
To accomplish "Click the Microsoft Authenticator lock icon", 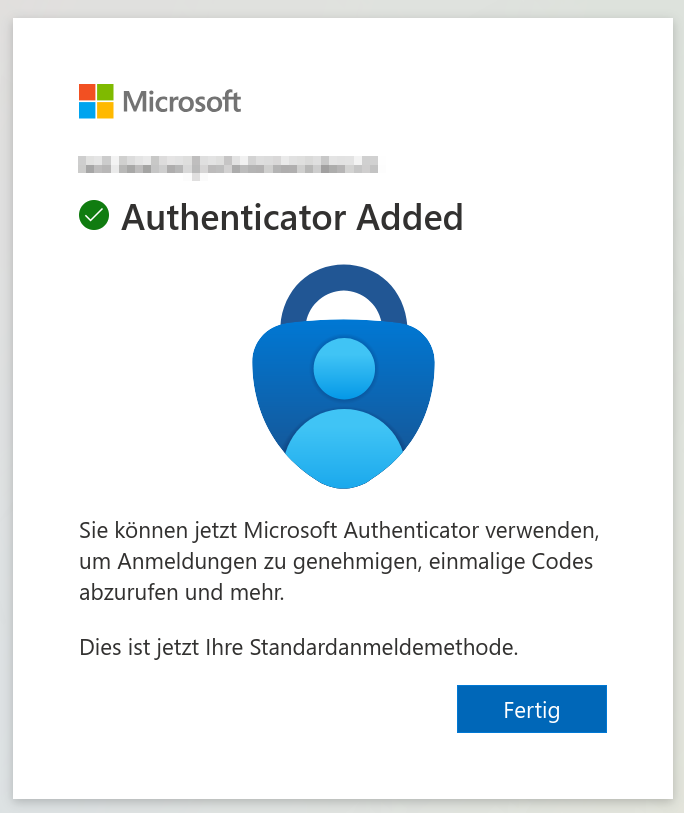I will tap(343, 376).
